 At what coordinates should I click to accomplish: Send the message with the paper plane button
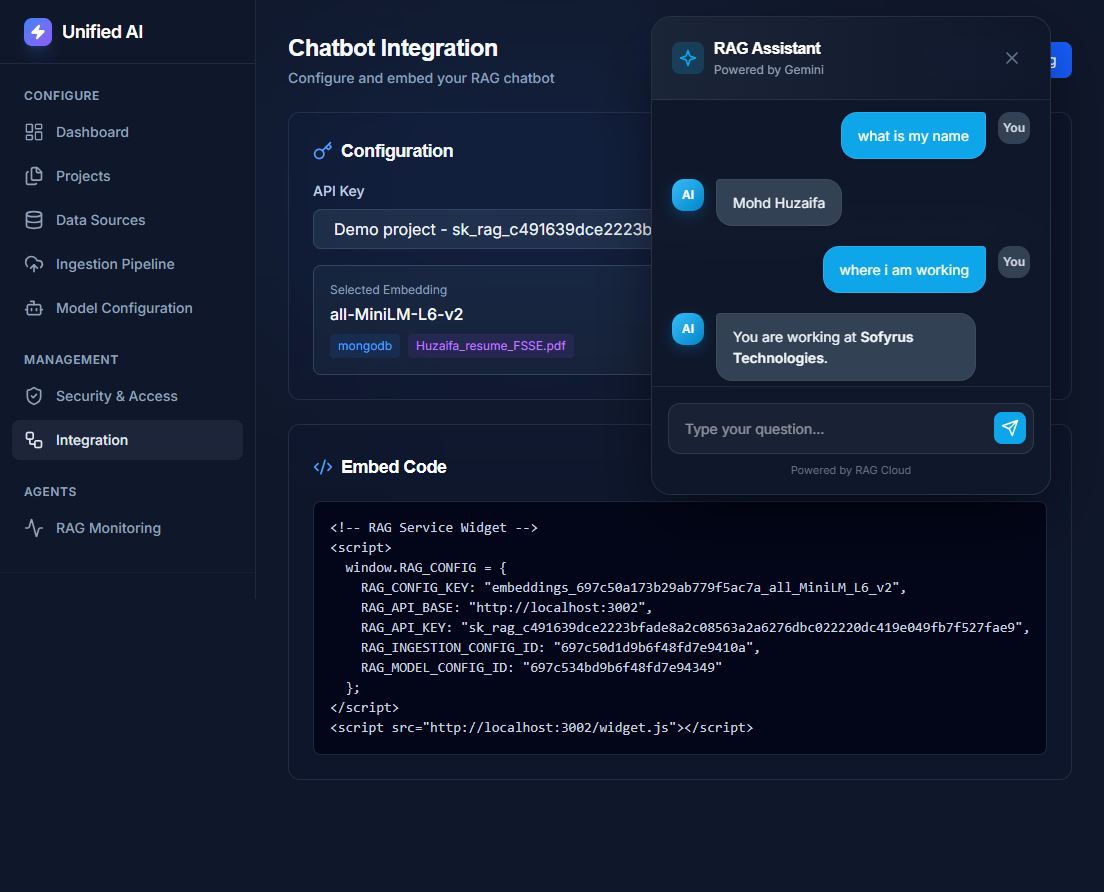[1010, 428]
